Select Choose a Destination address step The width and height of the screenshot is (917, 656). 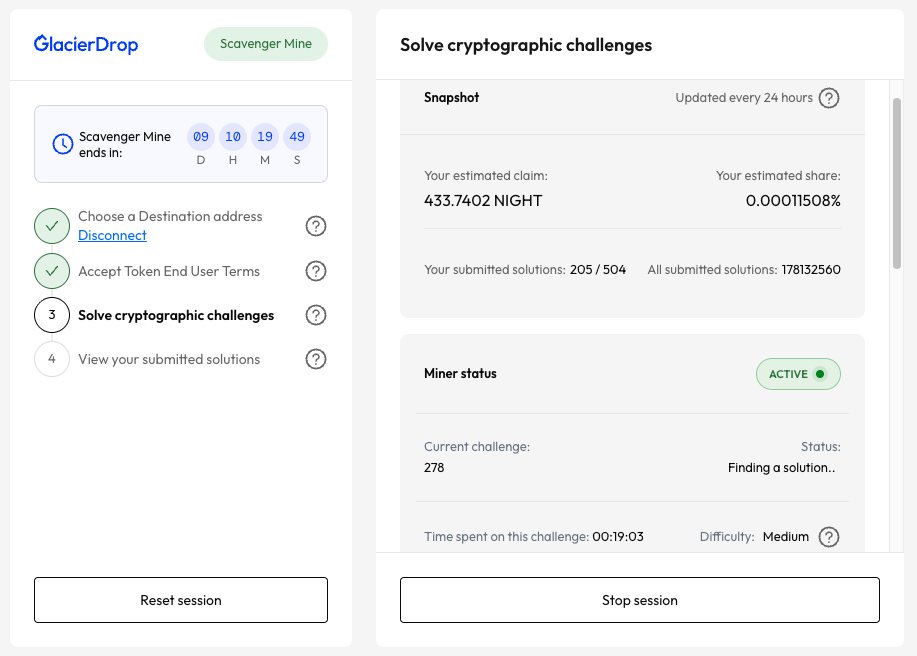point(170,216)
